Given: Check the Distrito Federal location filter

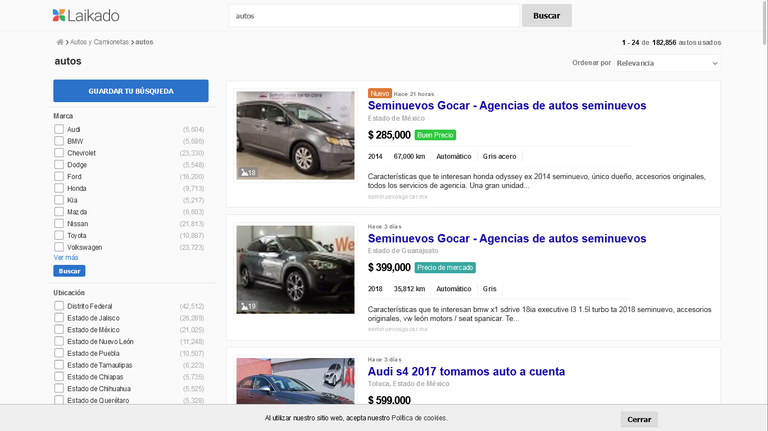Looking at the screenshot, I should click(59, 306).
